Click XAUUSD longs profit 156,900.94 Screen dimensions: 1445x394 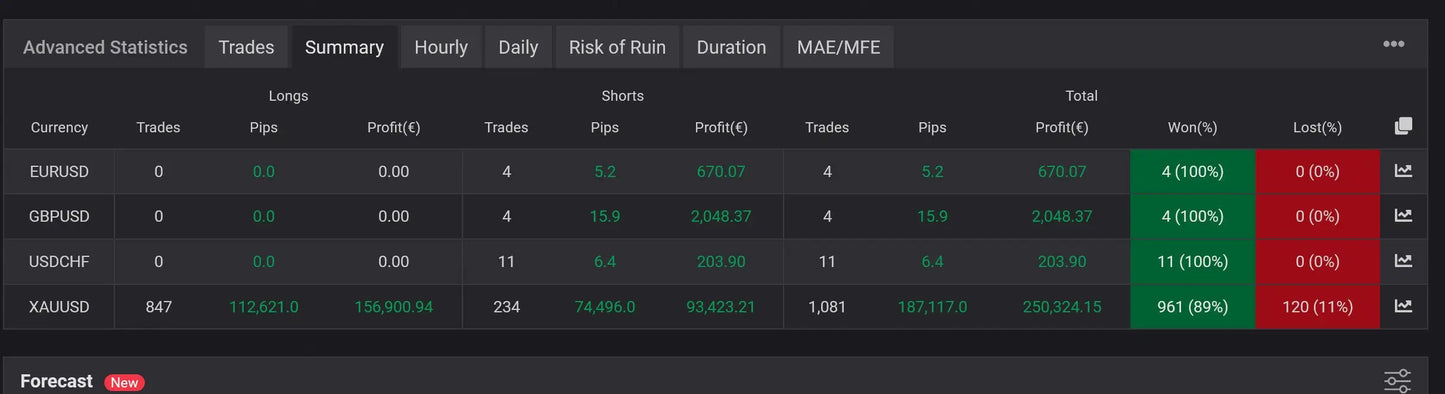pyautogui.click(x=393, y=307)
